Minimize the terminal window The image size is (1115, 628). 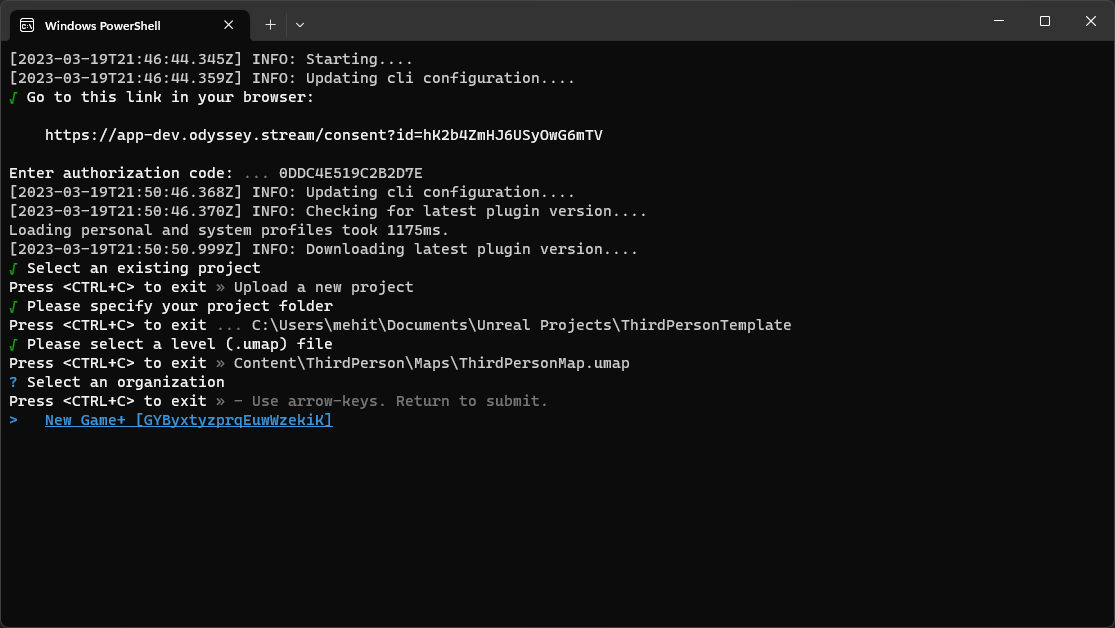pos(998,21)
